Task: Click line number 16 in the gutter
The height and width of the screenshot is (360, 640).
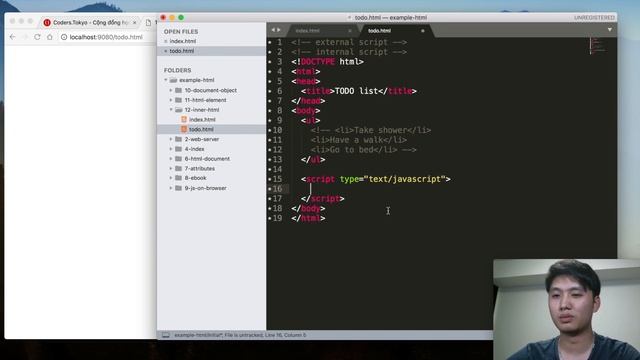Action: pos(277,189)
